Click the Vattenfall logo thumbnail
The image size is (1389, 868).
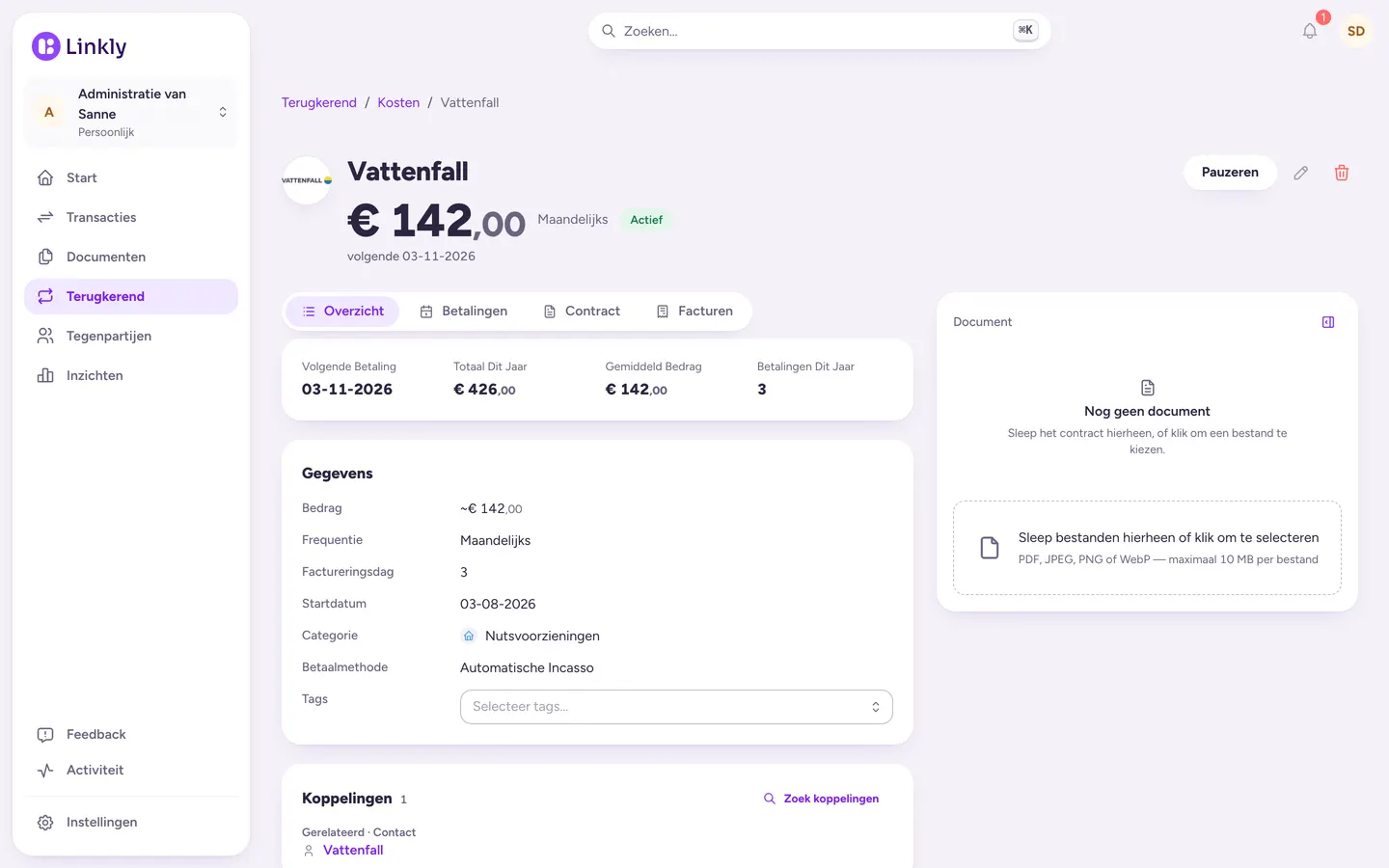pyautogui.click(x=307, y=180)
